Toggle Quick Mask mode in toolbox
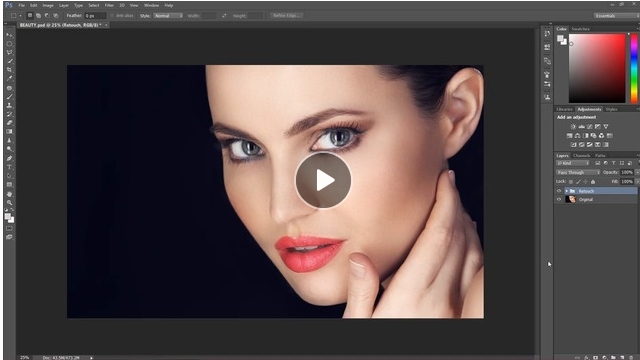 pos(9,228)
